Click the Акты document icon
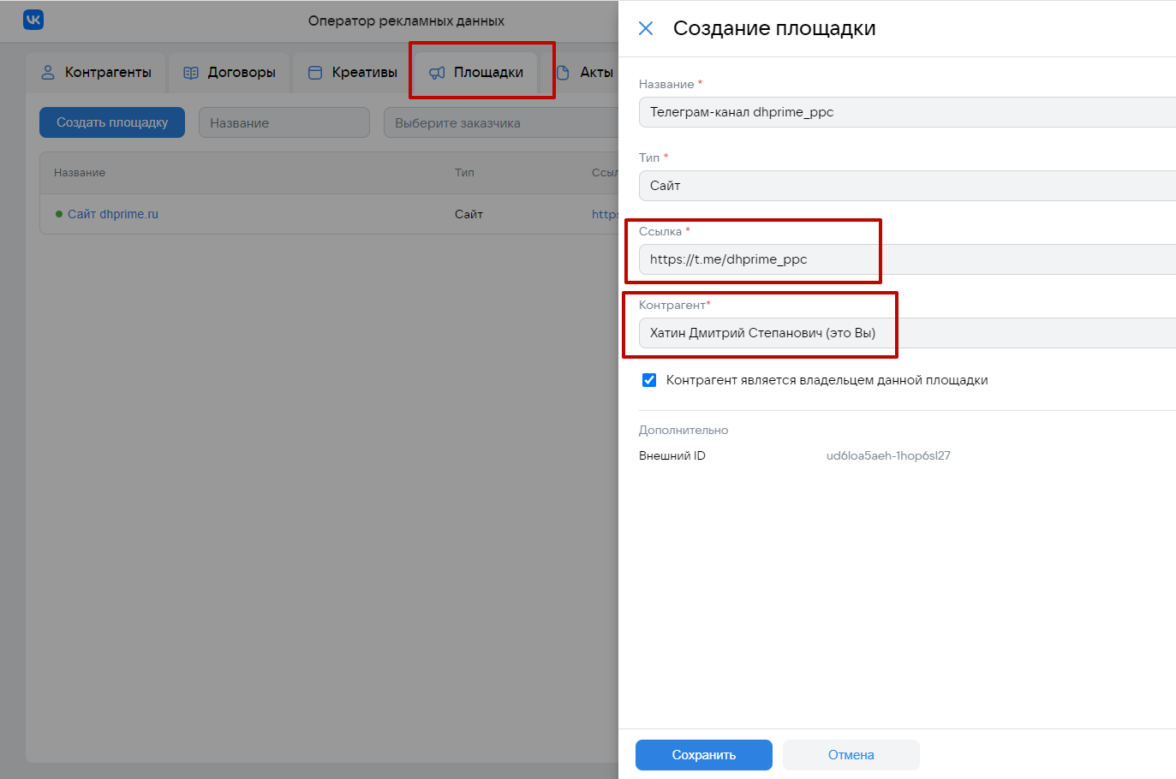1176x779 pixels. 563,73
